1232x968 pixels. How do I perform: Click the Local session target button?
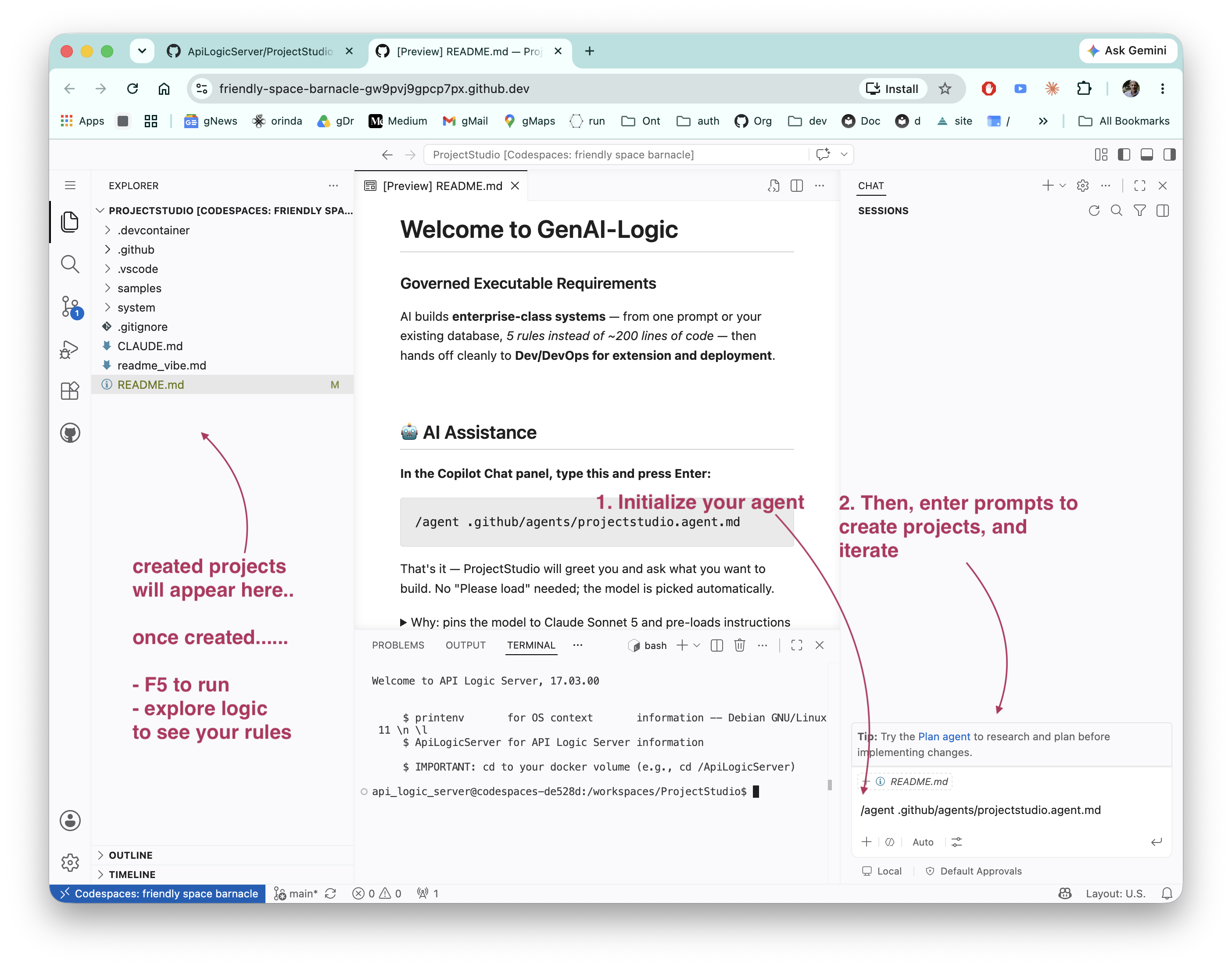(881, 871)
